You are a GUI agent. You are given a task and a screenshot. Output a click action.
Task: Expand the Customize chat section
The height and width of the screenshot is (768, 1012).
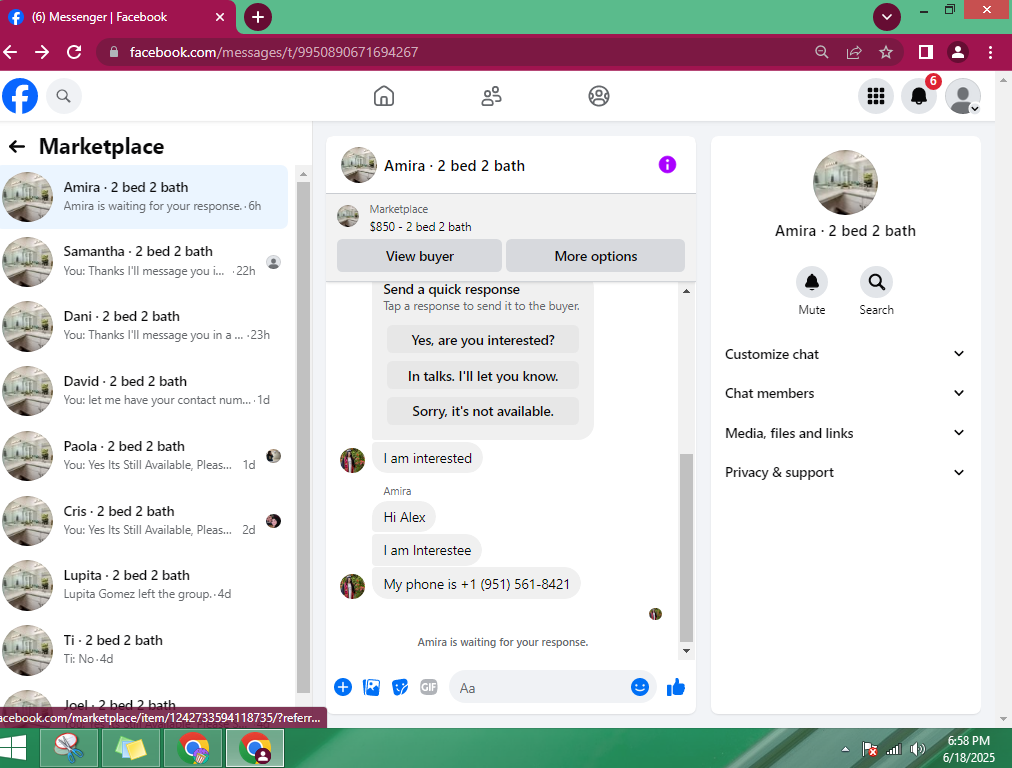coord(845,354)
